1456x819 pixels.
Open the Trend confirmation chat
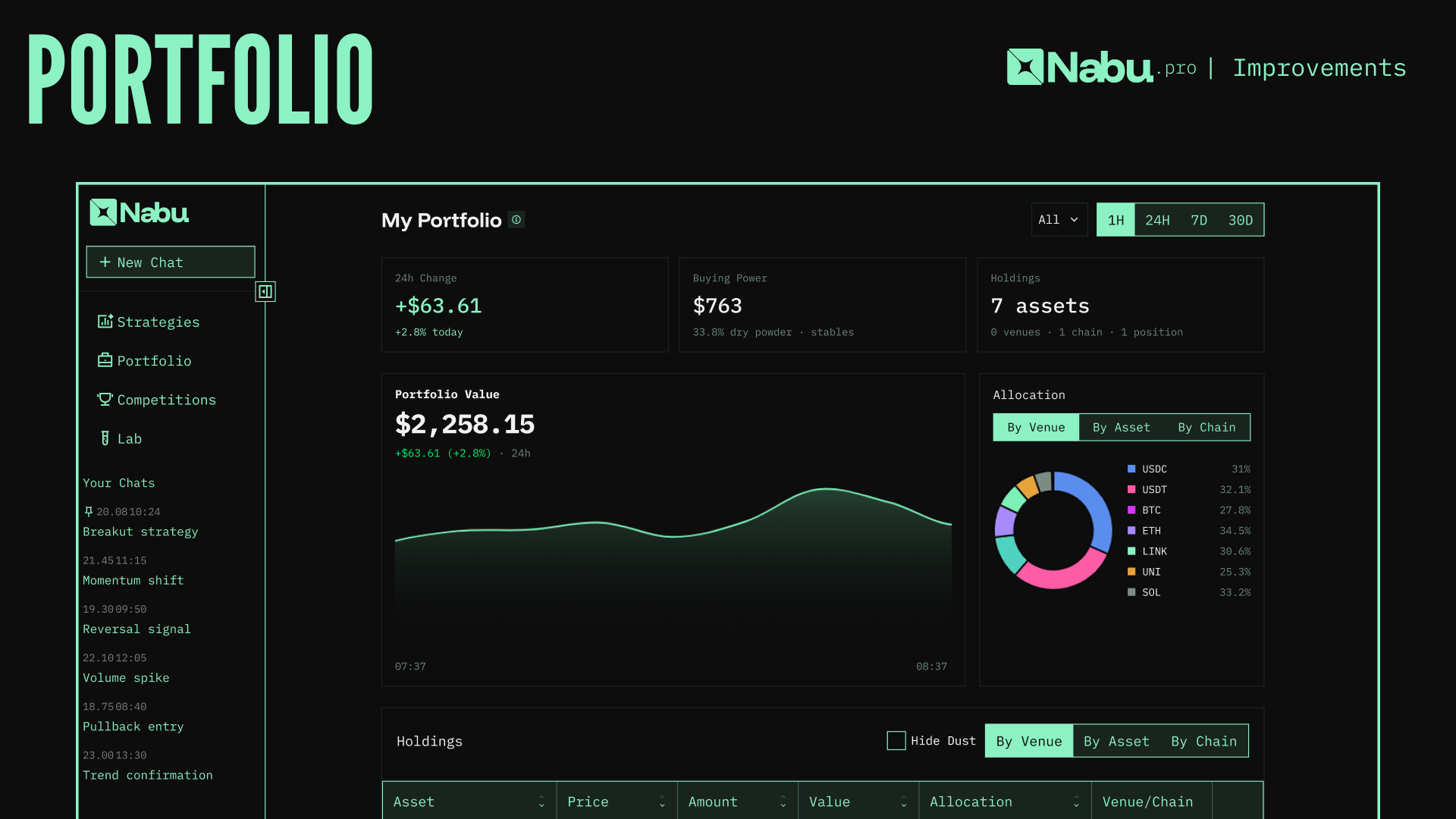[148, 775]
